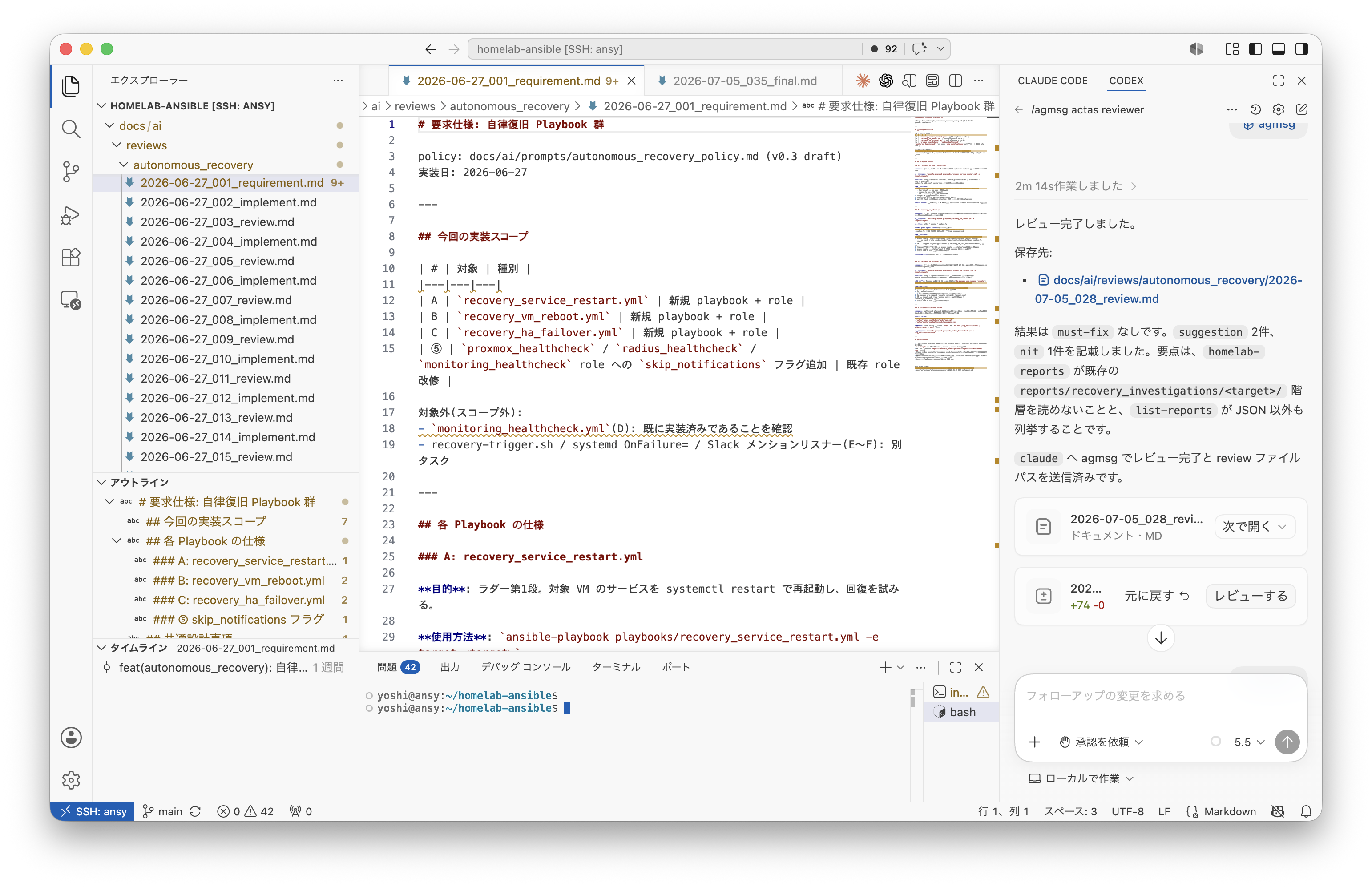Collapse the autonomous_recovery folder
This screenshot has width=1372, height=887.
(124, 164)
